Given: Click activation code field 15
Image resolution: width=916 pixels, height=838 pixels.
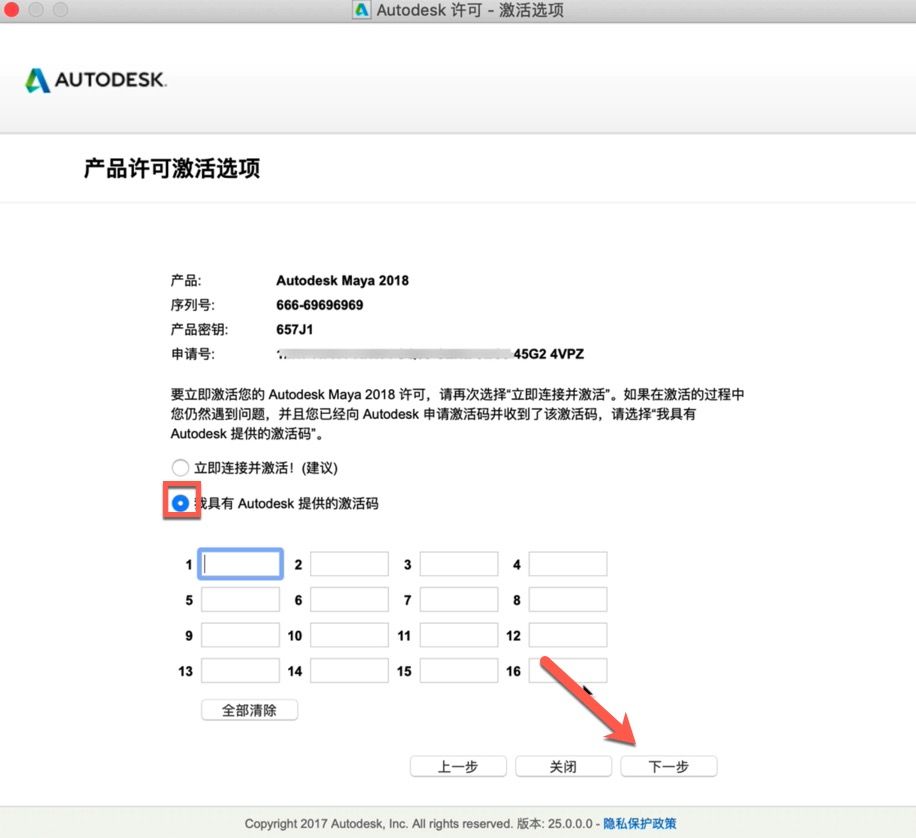Looking at the screenshot, I should (459, 671).
